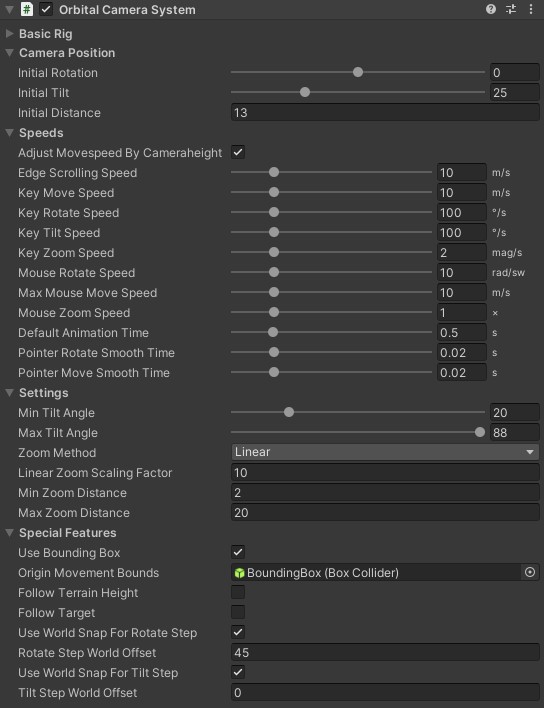544x708 pixels.
Task: Uncheck Use Bounding Box
Action: [238, 552]
